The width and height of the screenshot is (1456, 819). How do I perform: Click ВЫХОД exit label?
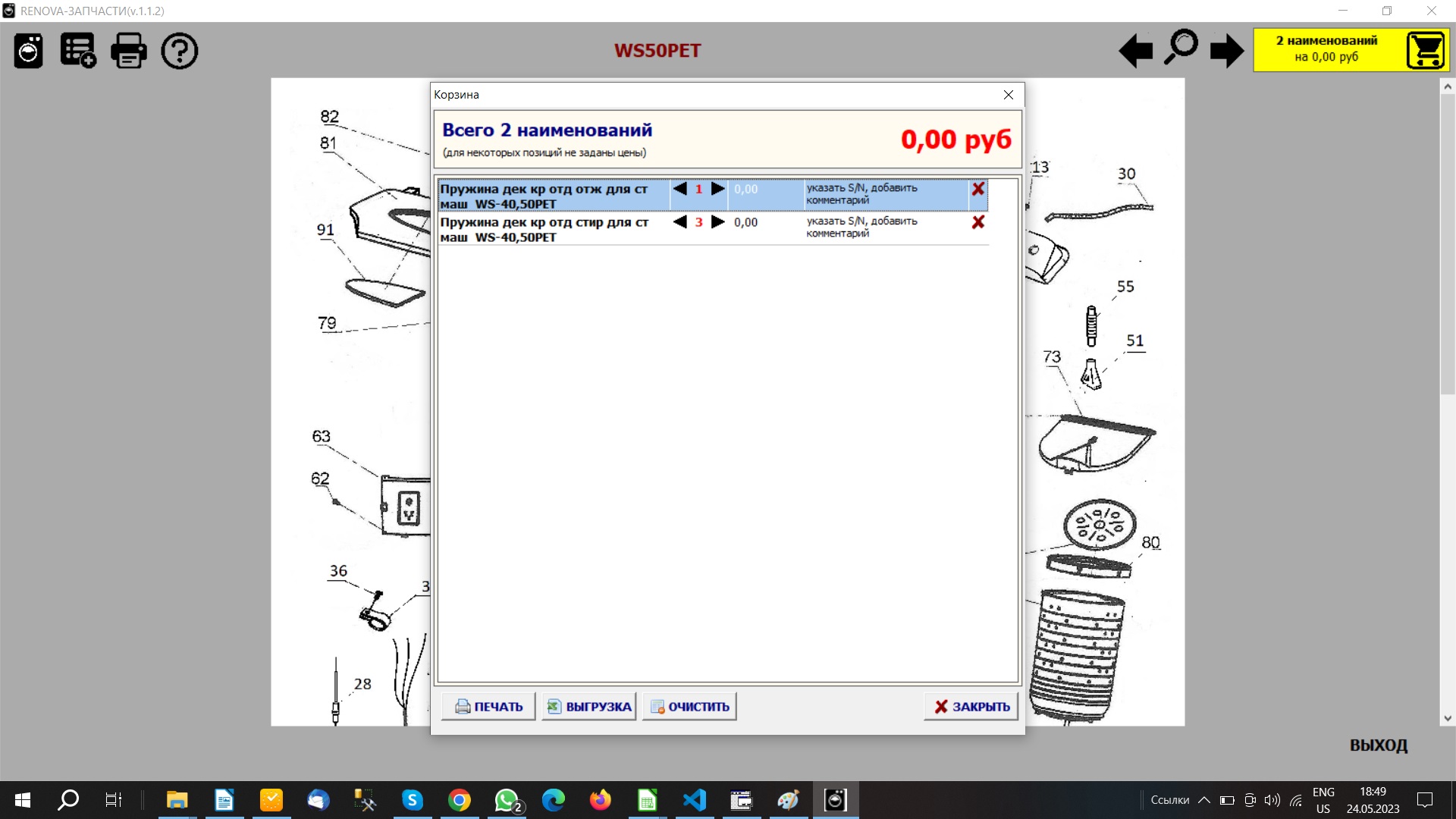tap(1378, 745)
